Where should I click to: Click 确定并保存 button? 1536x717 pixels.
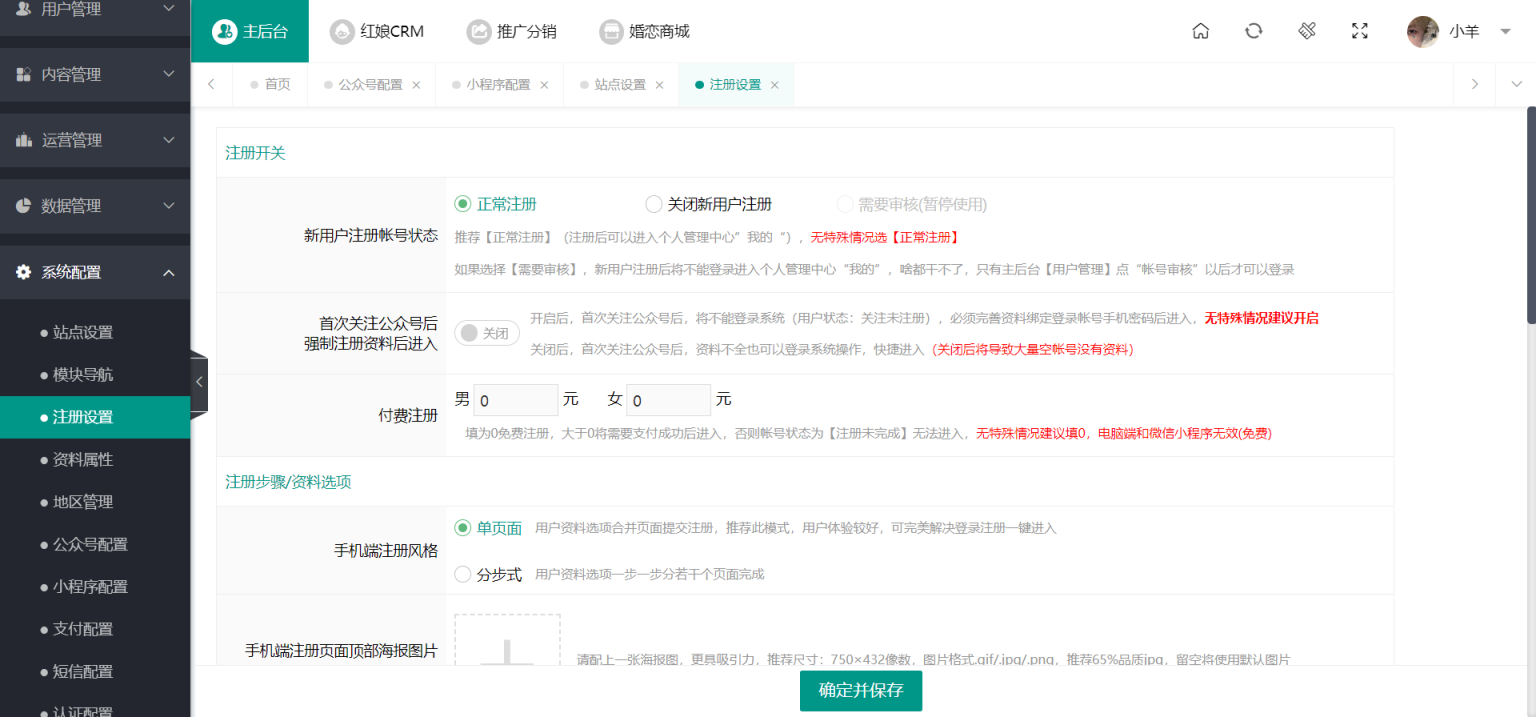coord(860,691)
